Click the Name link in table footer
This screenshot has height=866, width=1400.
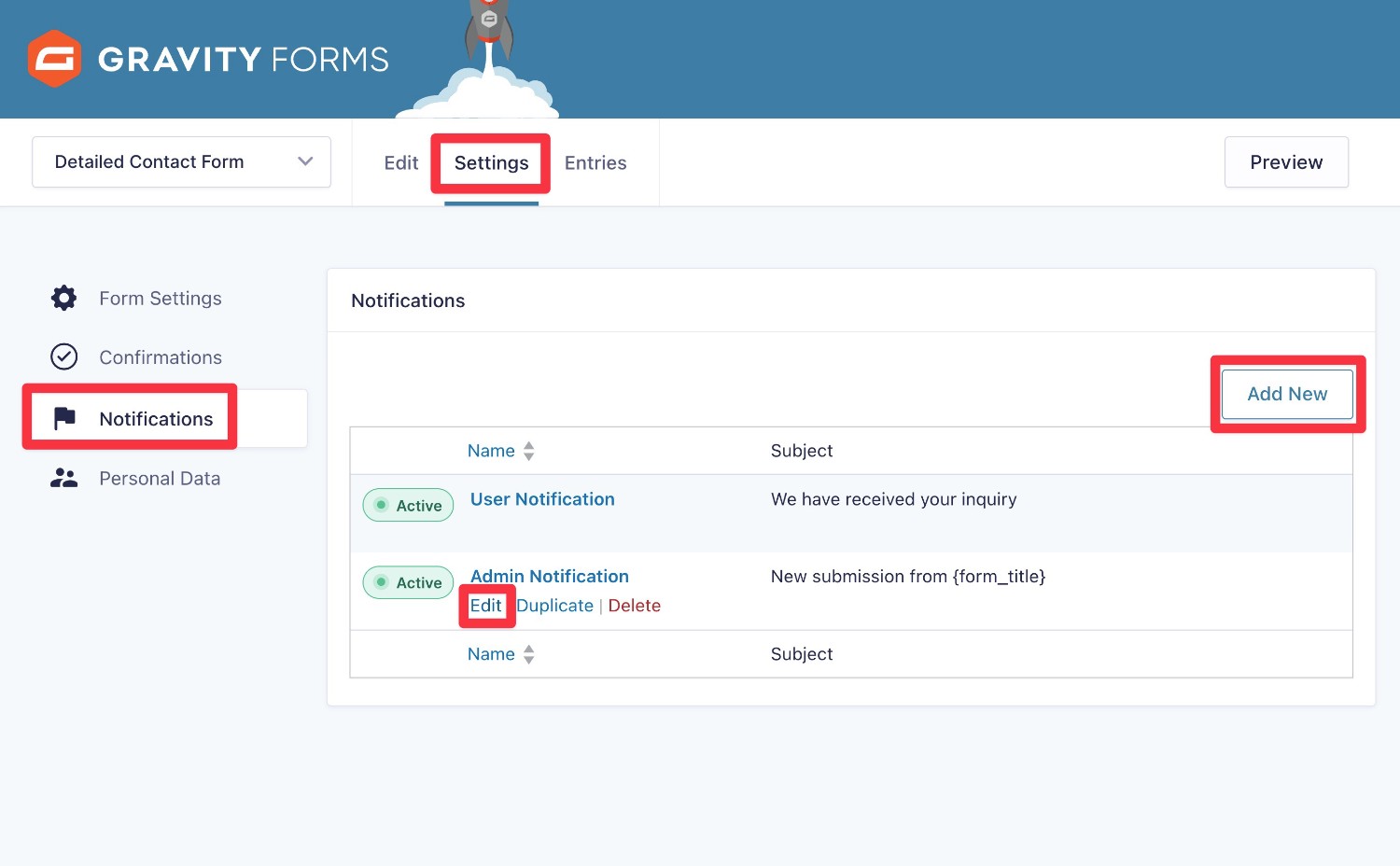pyautogui.click(x=491, y=654)
